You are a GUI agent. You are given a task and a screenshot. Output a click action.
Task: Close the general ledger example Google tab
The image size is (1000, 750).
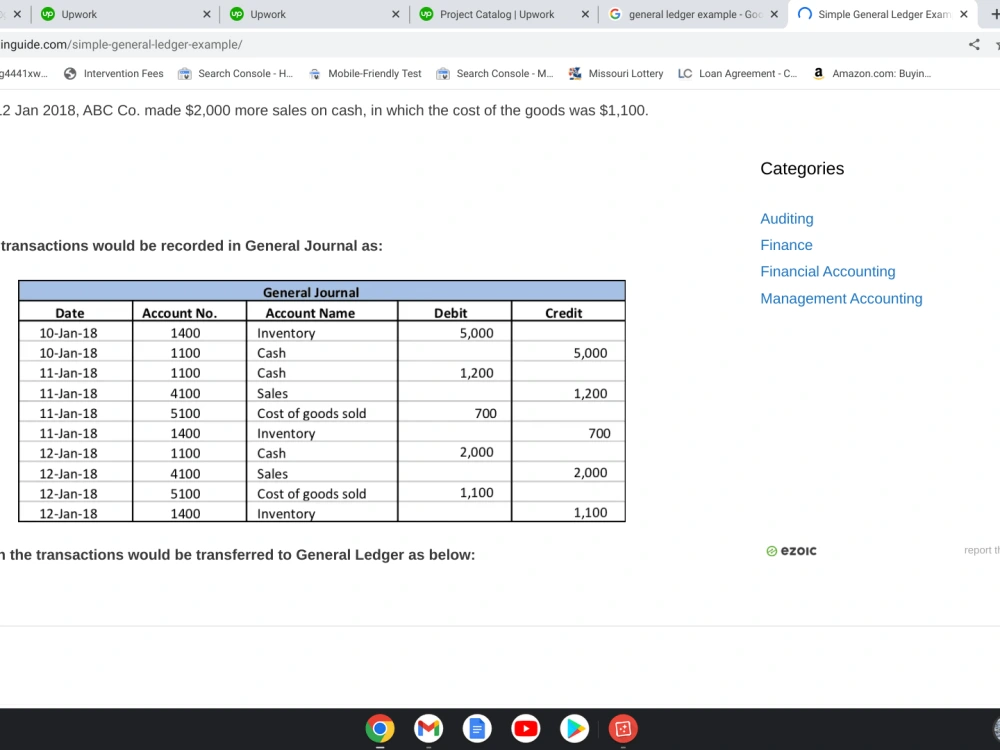tap(774, 14)
